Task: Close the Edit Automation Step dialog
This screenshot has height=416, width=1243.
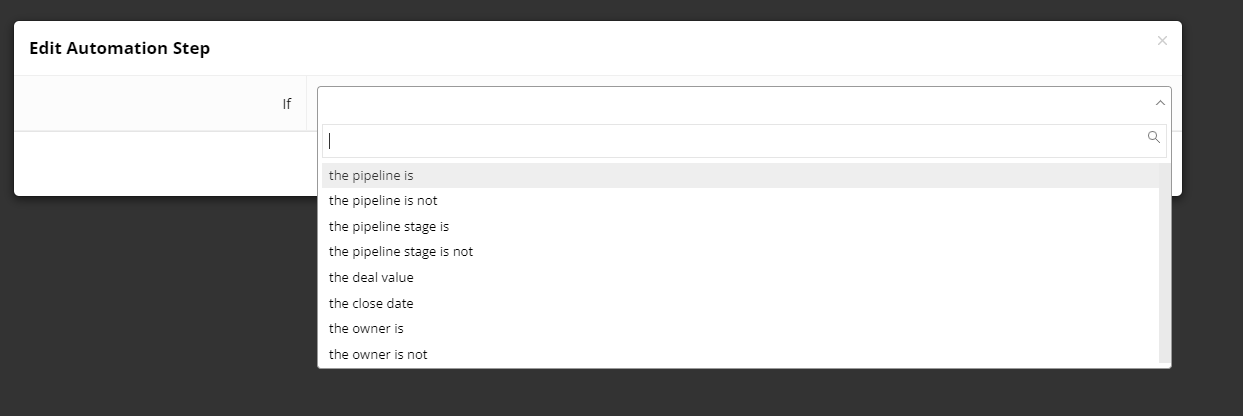Action: coord(1161,41)
